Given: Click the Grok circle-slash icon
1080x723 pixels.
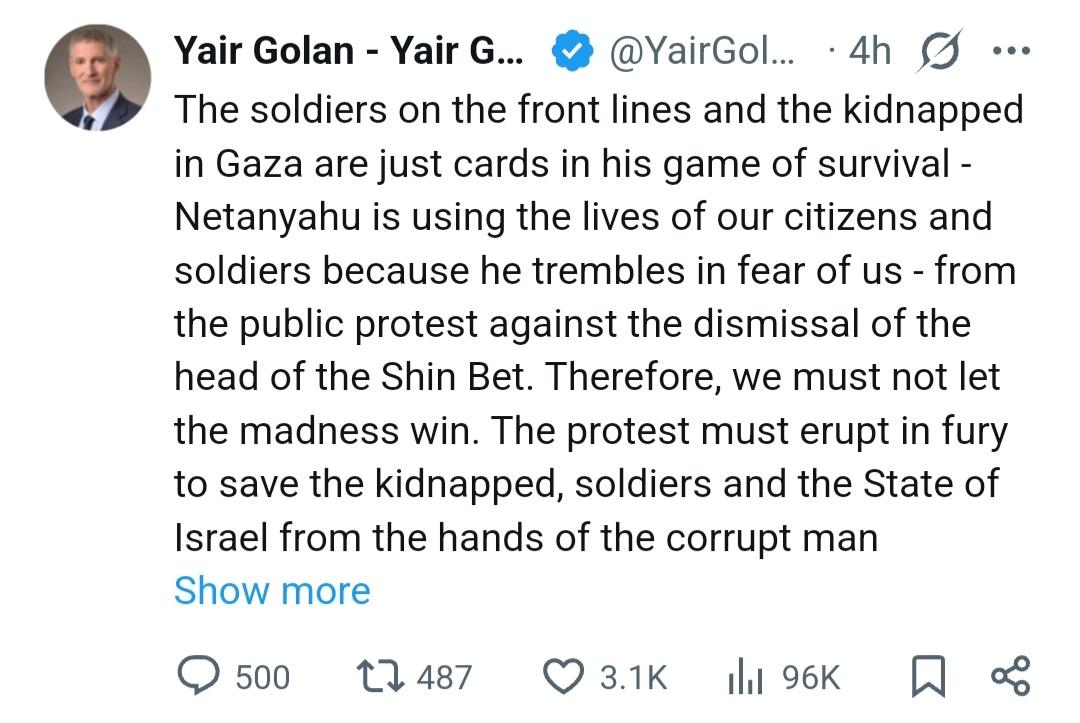Looking at the screenshot, I should click(x=939, y=51).
